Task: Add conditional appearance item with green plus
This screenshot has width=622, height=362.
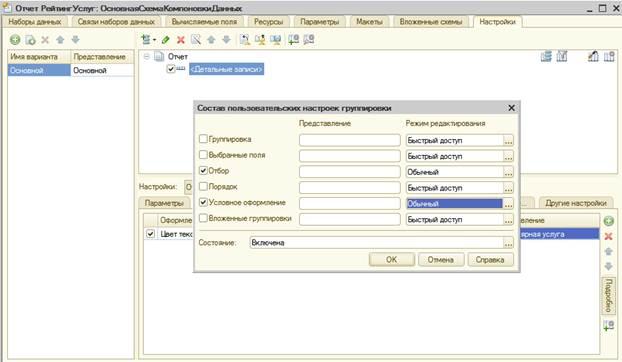Action: tap(609, 221)
